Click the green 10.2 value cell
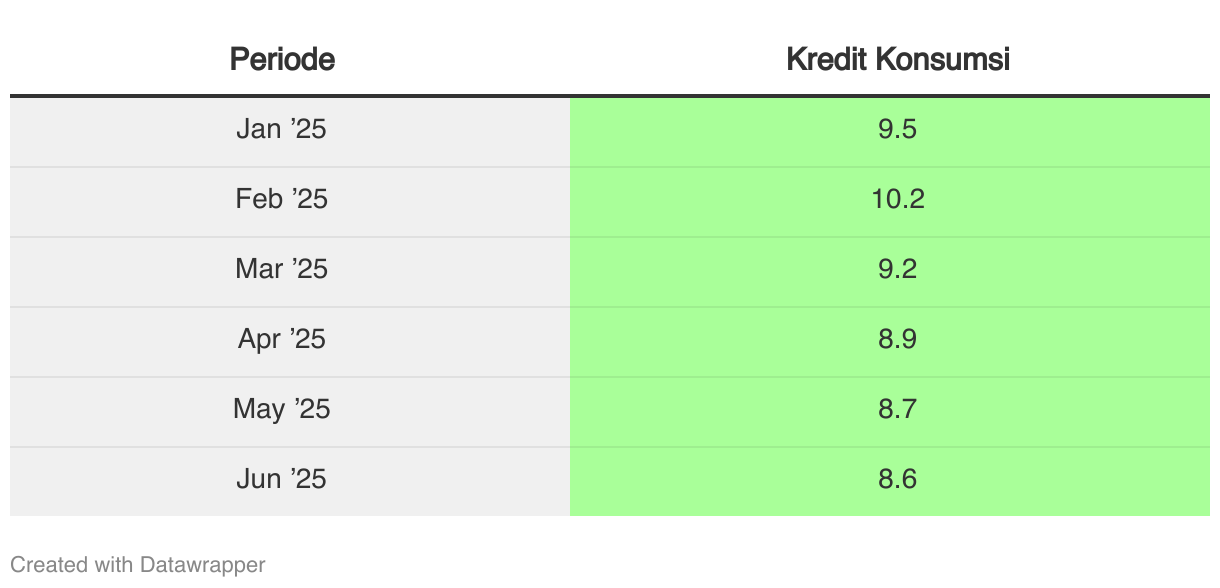1220x588 pixels. [x=890, y=202]
